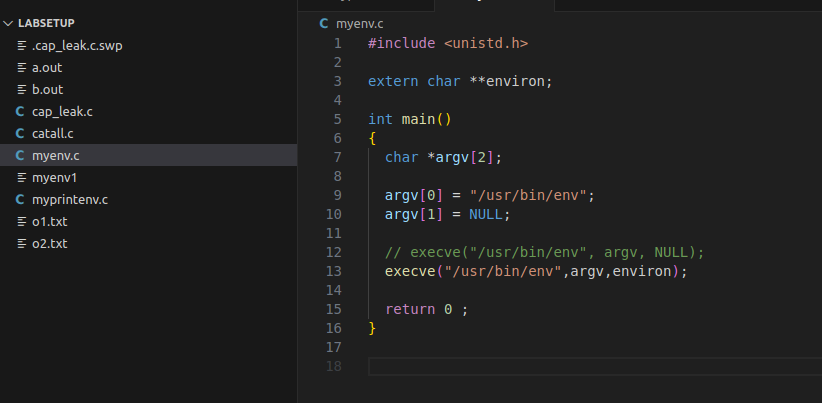Screen dimensions: 822x403
Task: Click NULL on line 10
Action: tap(486, 214)
